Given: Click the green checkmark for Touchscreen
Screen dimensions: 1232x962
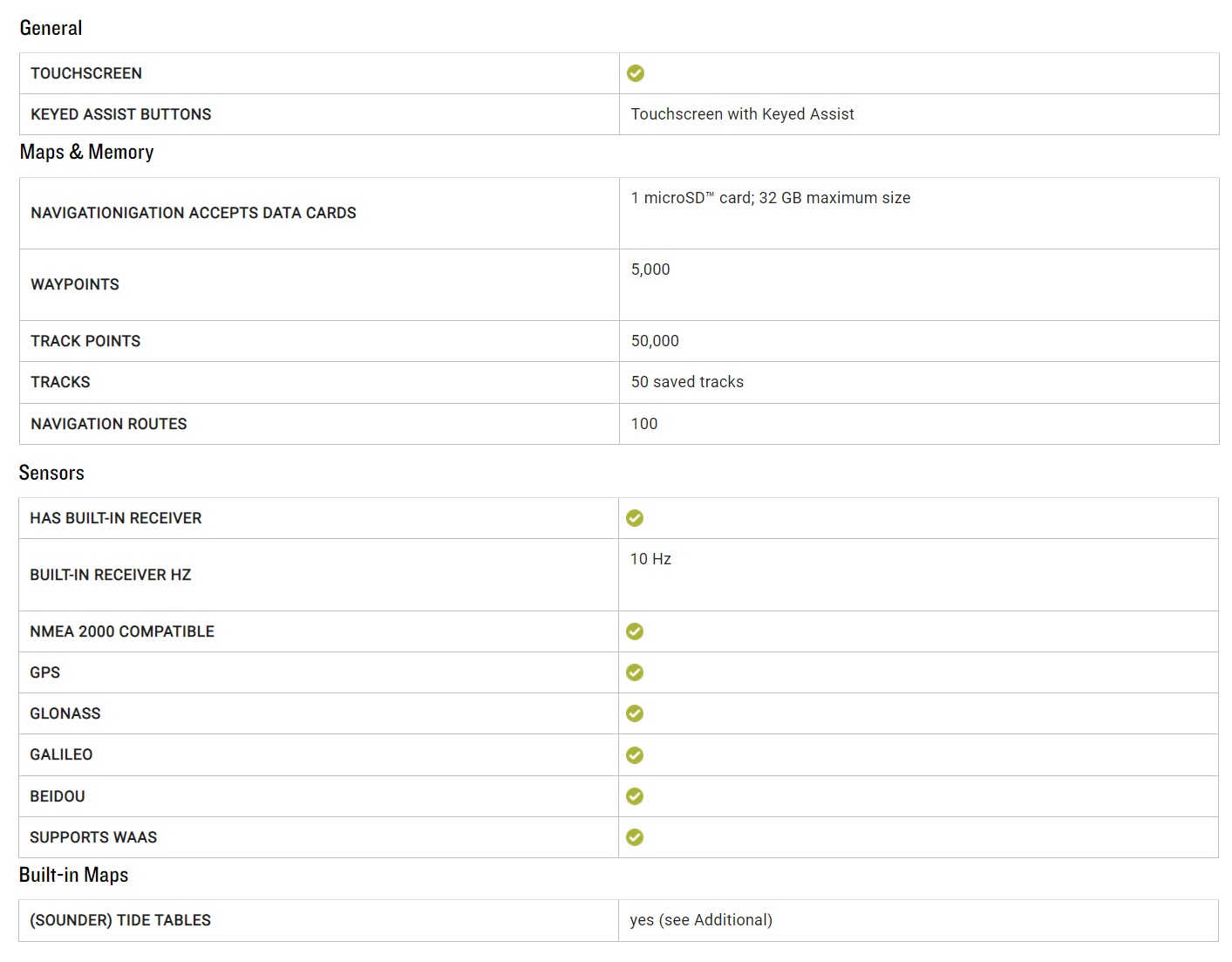Looking at the screenshot, I should pos(636,73).
